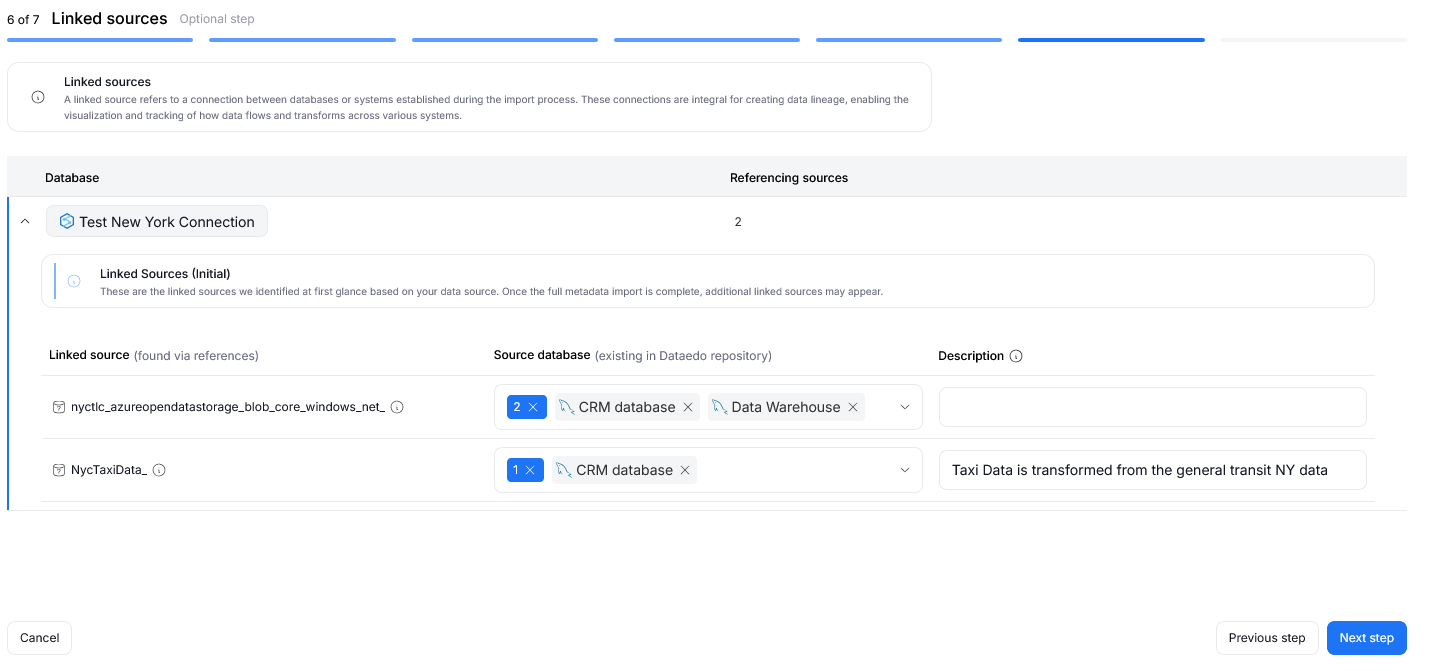The height and width of the screenshot is (671, 1434).
Task: Remove Data Warehouse tag from first row
Action: click(853, 407)
